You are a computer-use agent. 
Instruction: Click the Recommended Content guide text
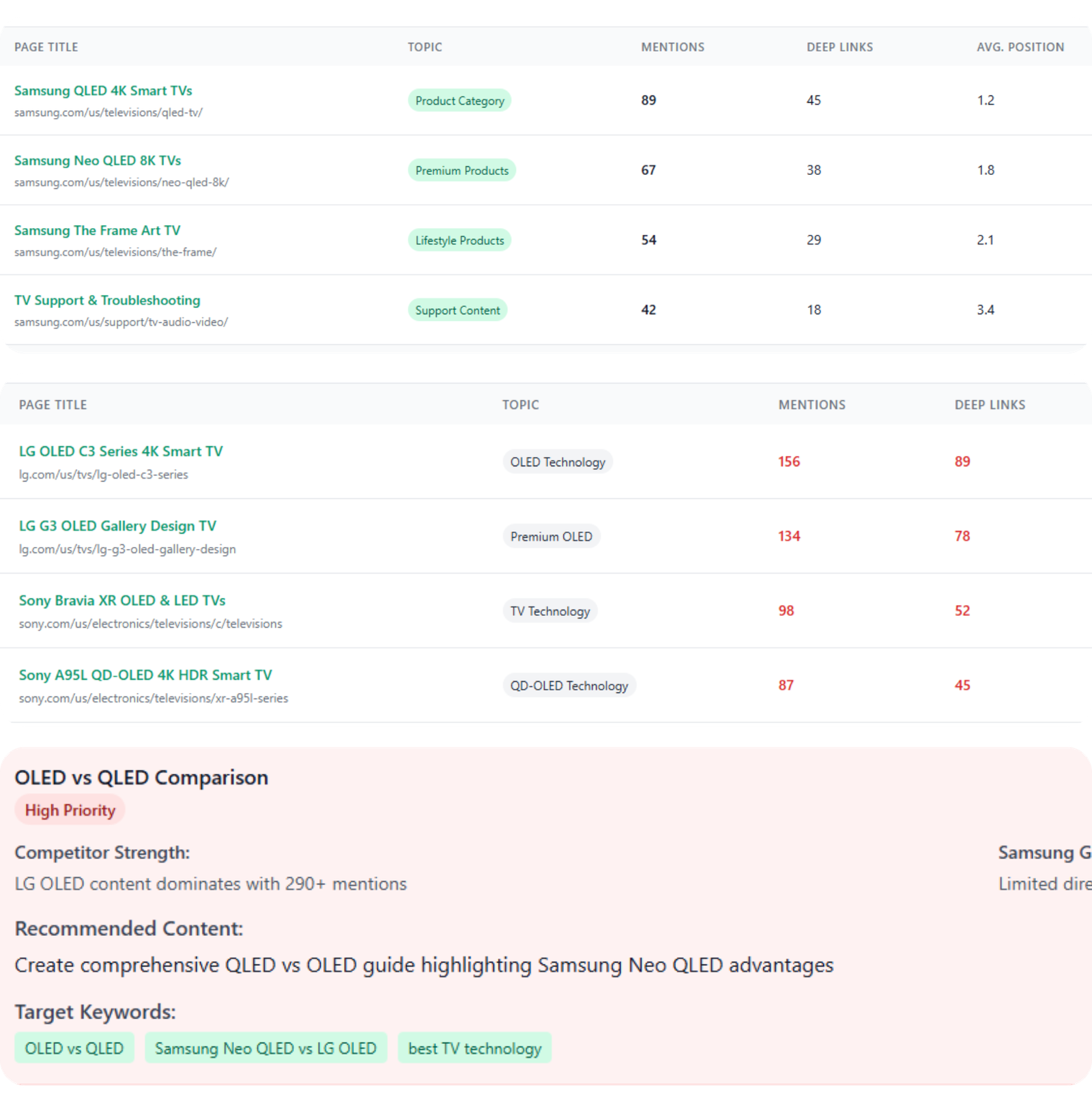pyautogui.click(x=424, y=965)
